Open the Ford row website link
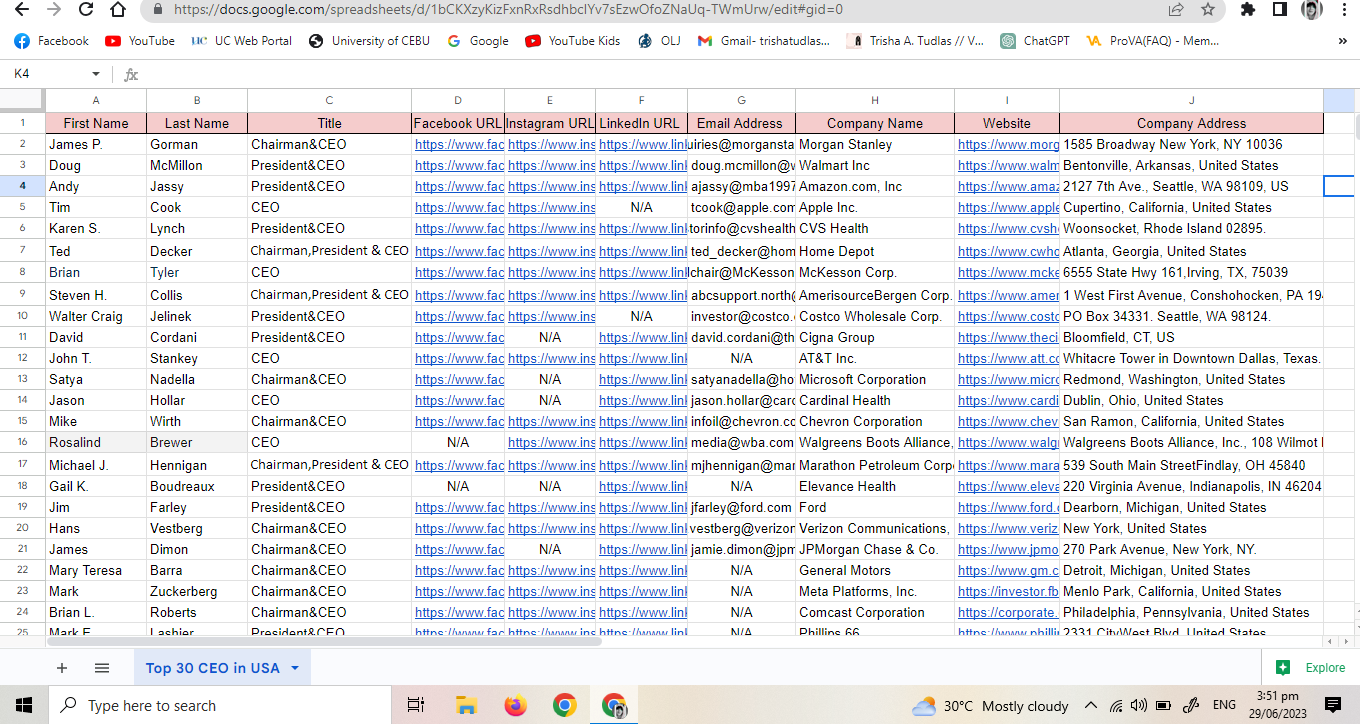Image resolution: width=1360 pixels, height=724 pixels. click(x=1008, y=507)
